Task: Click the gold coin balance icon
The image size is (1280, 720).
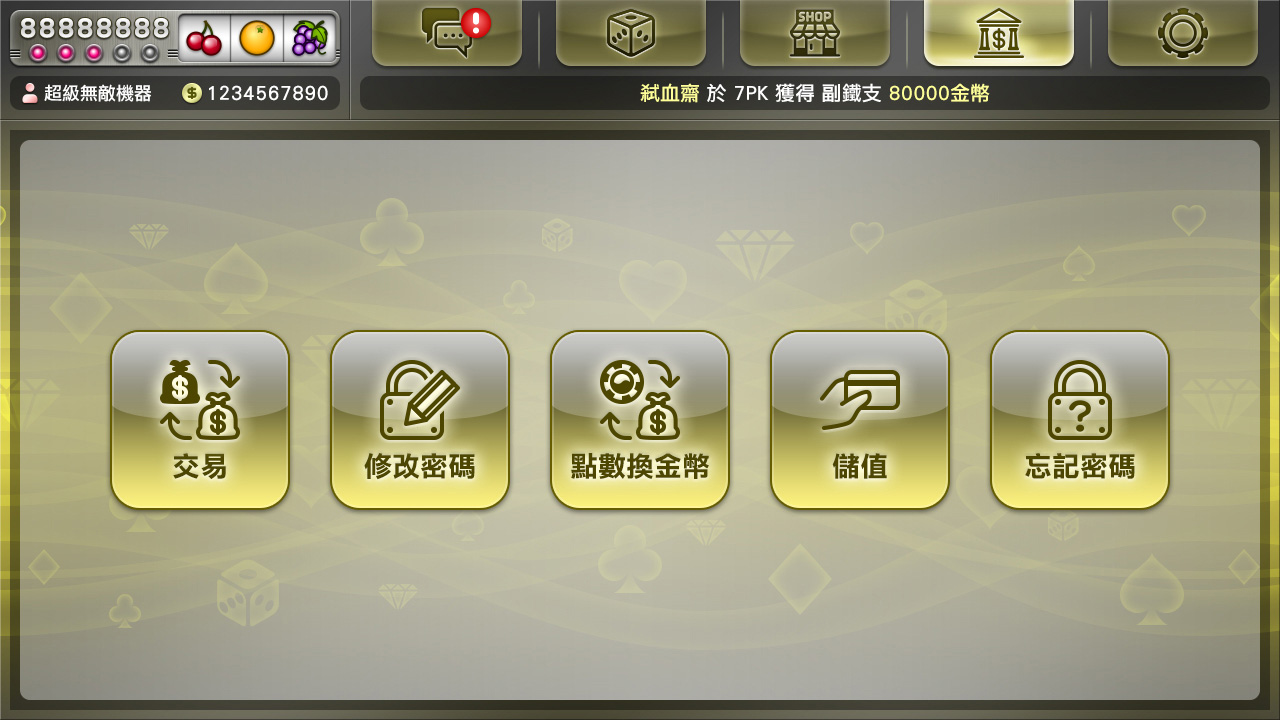Action: [x=192, y=93]
